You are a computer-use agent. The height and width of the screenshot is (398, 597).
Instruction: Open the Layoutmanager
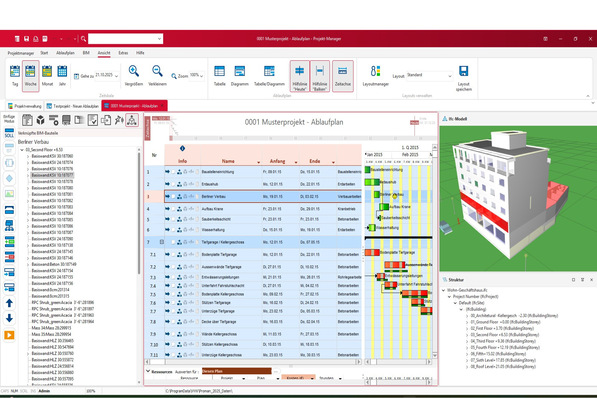coord(375,75)
